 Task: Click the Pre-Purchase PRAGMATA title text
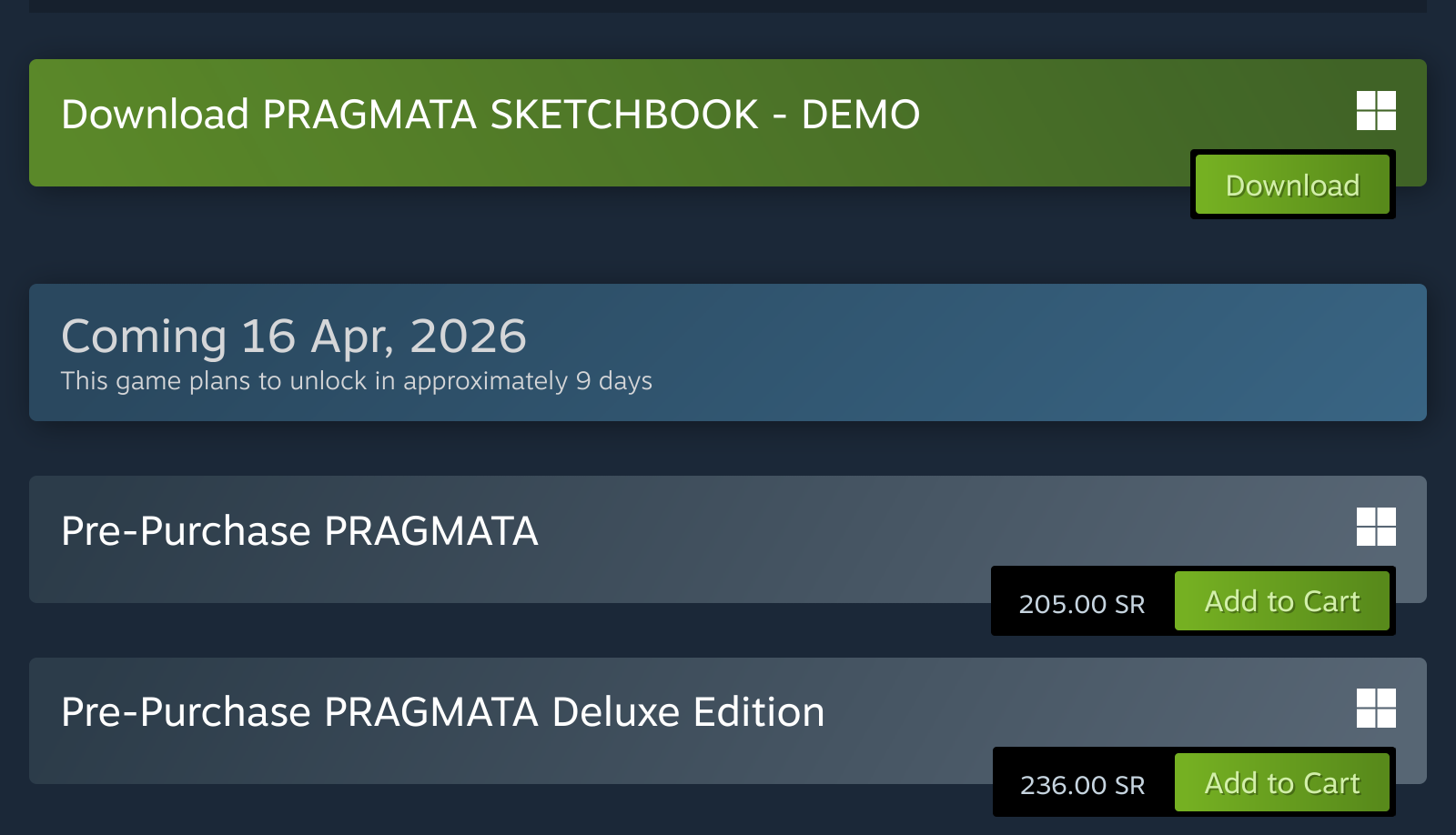coord(299,531)
